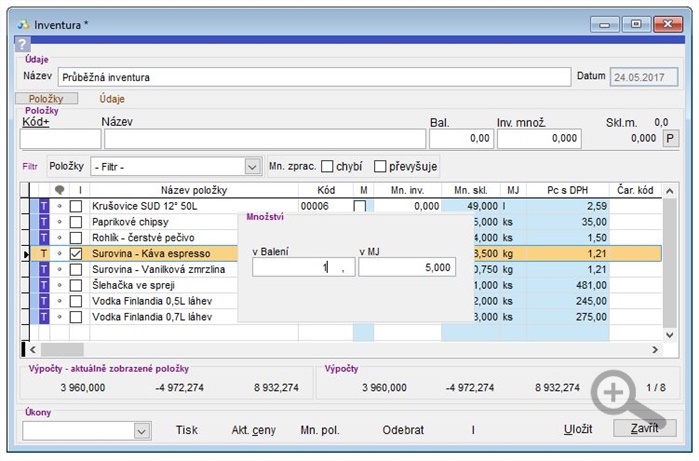Click the T type icon for Vanilková zmrzlina row
The image size is (699, 461).
44,269
